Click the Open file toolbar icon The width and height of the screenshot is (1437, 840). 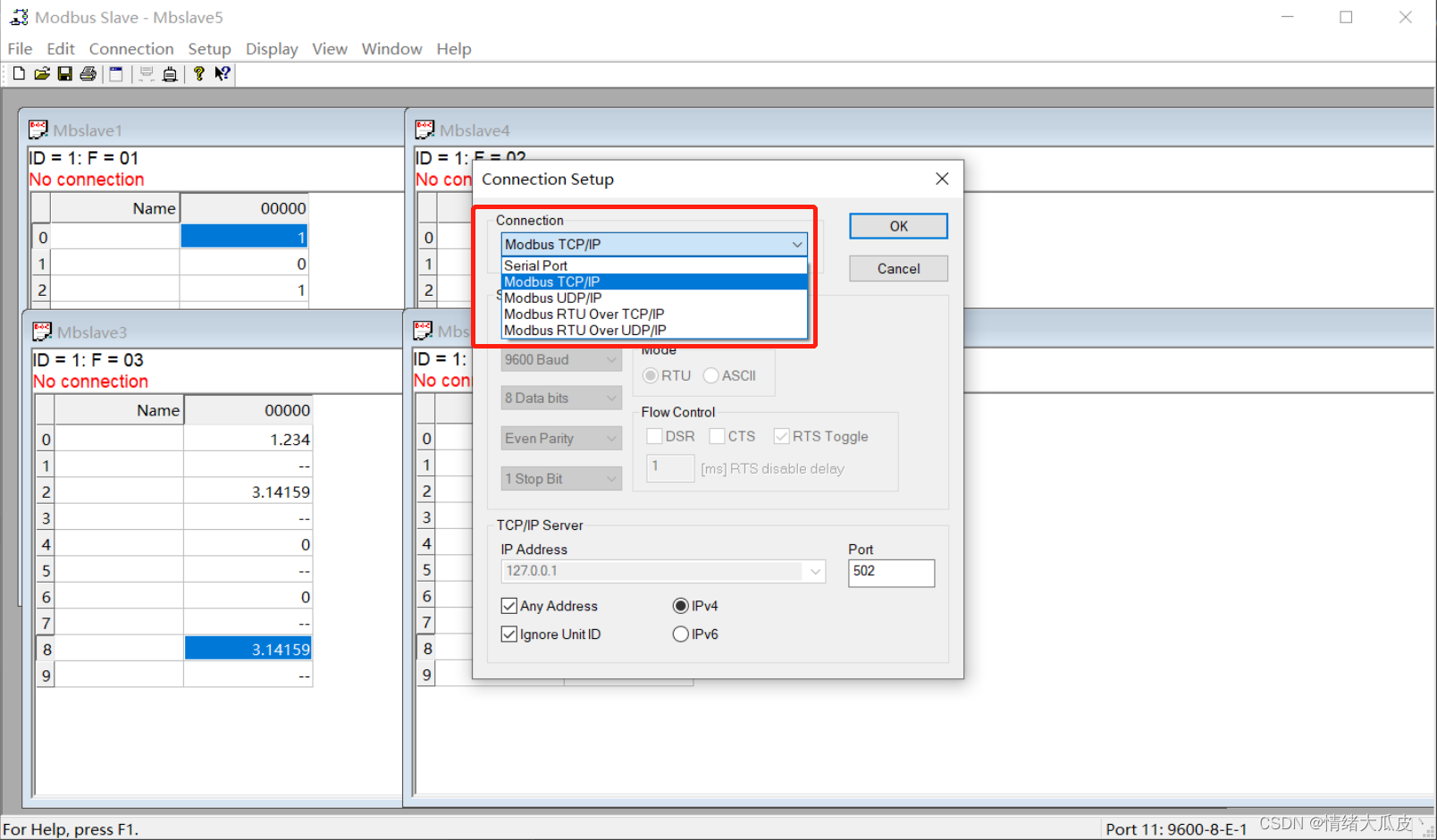42,74
